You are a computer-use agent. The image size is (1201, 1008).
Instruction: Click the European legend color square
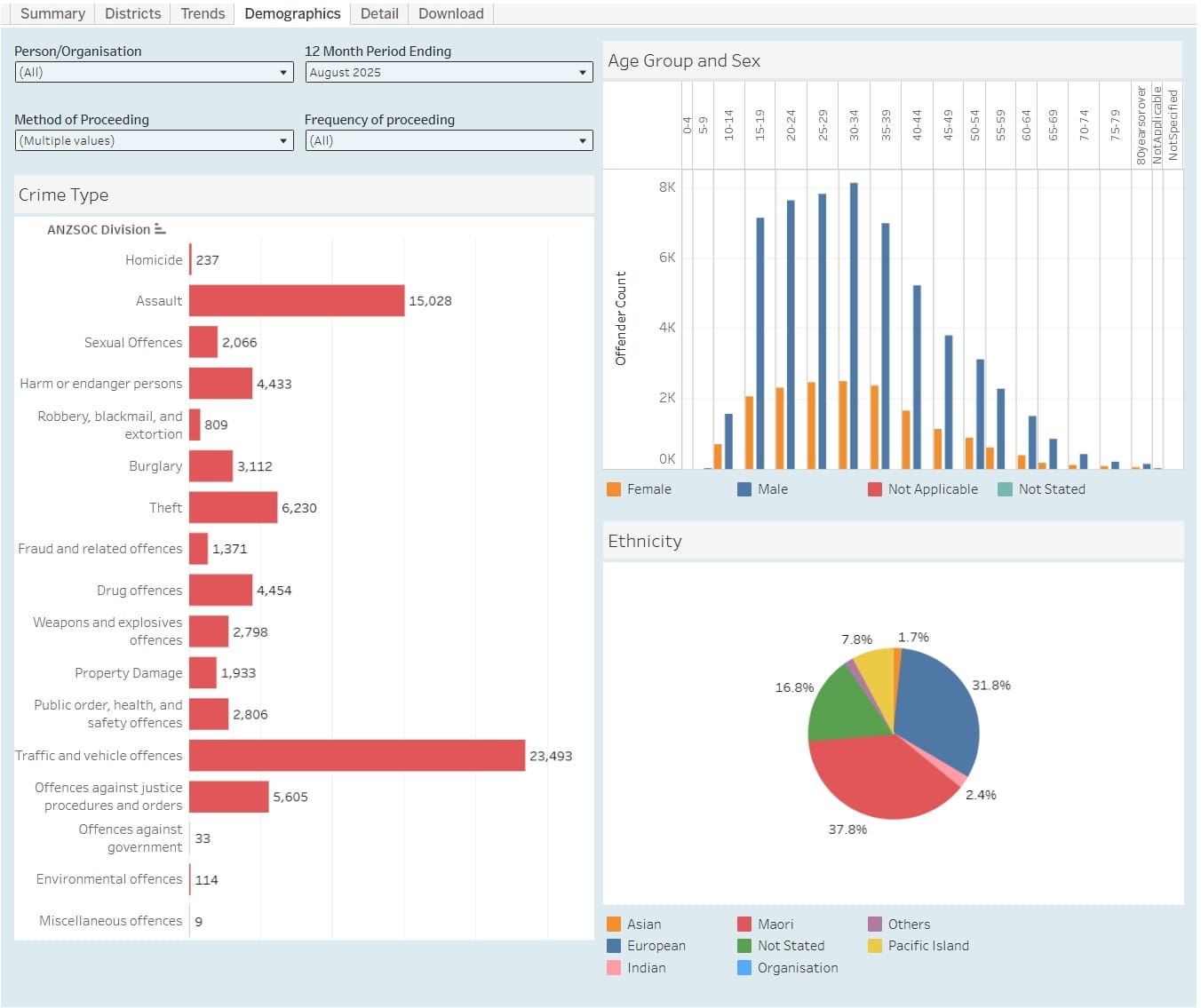(614, 946)
